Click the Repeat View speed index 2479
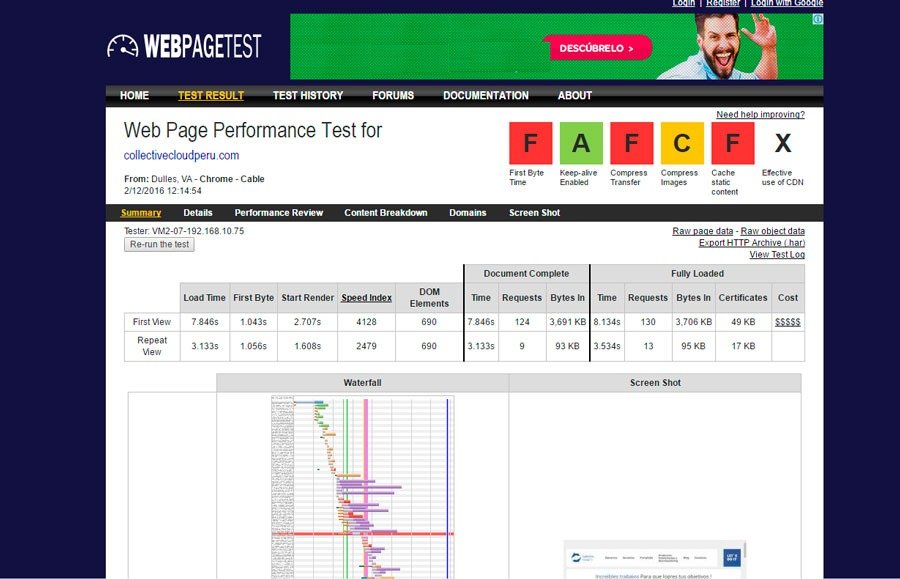900x579 pixels. 366,346
